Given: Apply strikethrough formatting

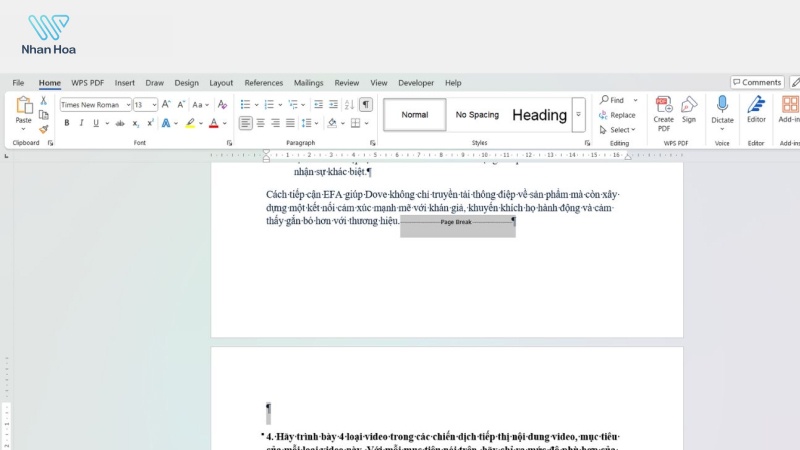Looking at the screenshot, I should [x=120, y=123].
